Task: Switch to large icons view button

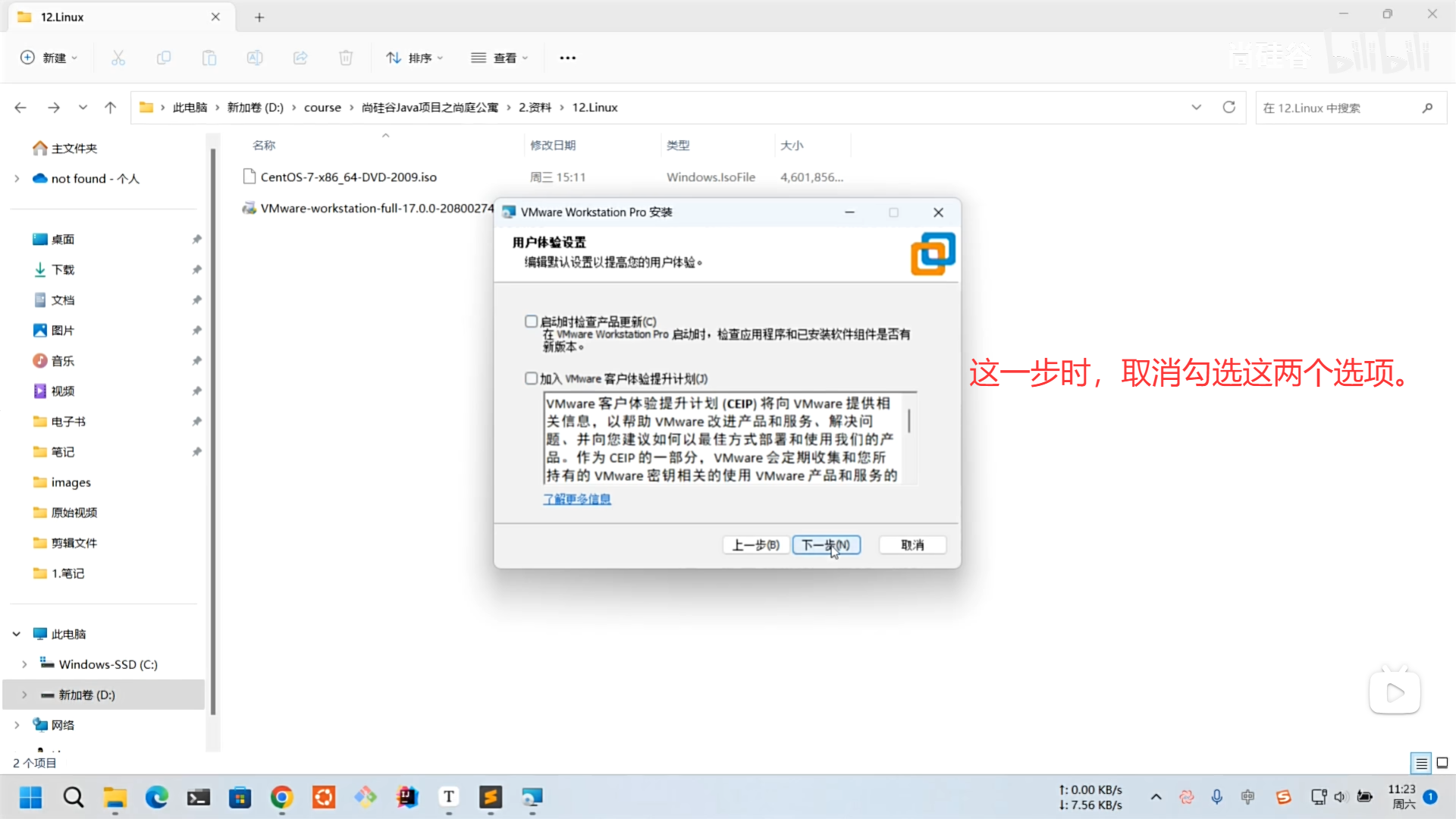Action: click(1442, 763)
